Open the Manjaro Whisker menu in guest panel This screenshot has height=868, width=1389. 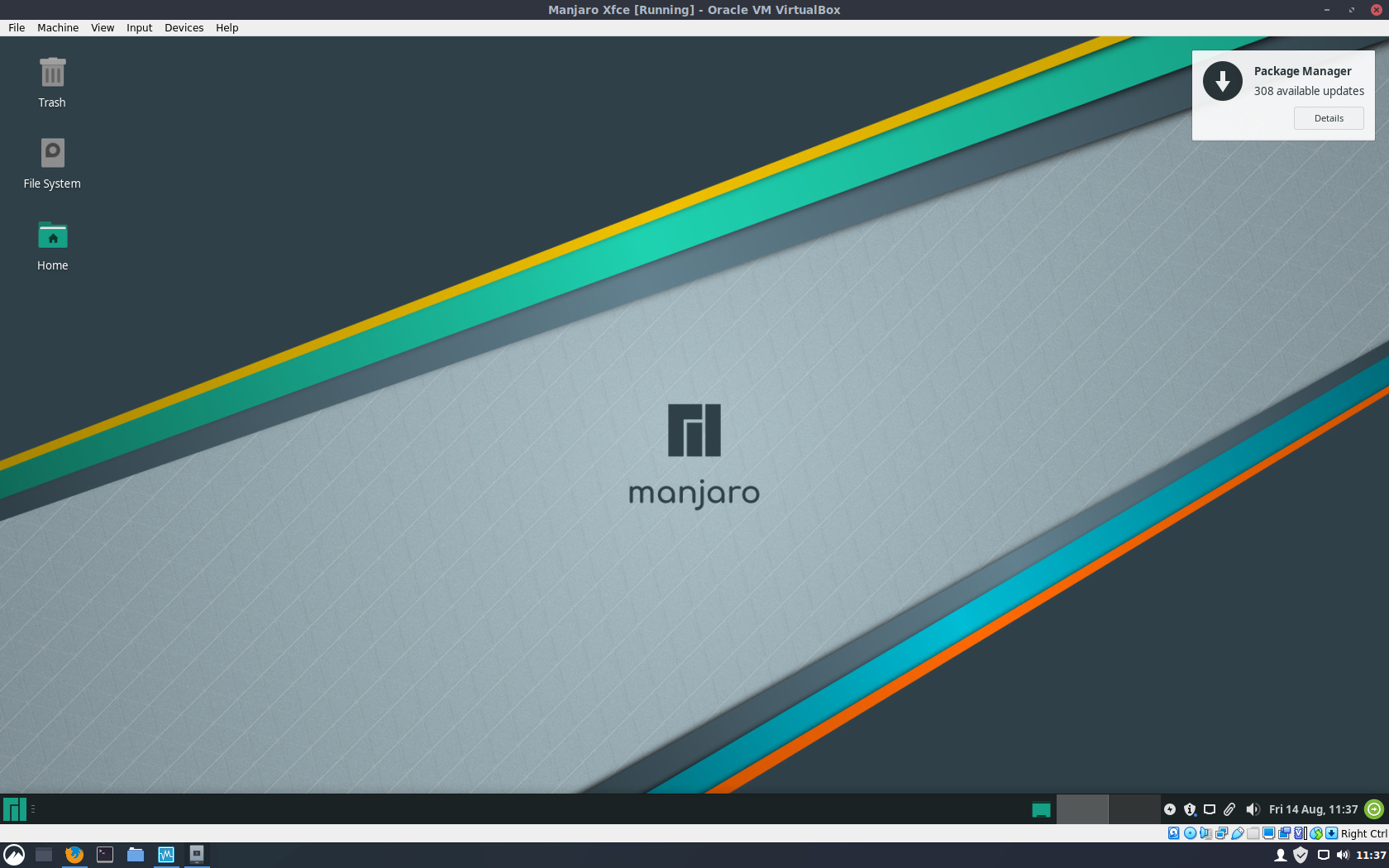[15, 809]
